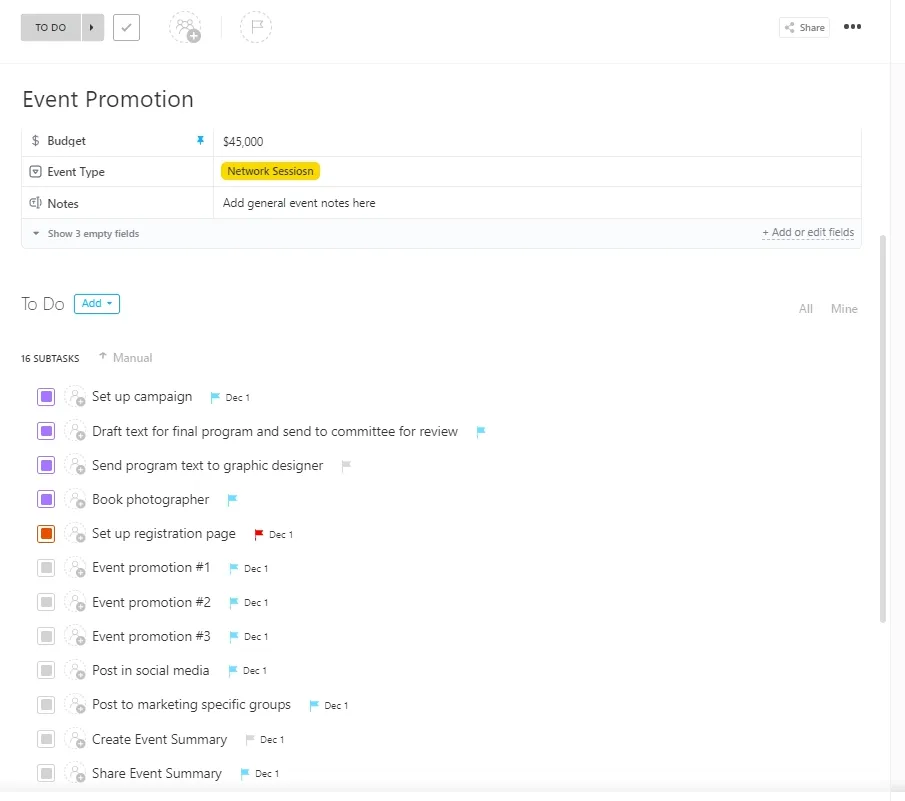This screenshot has width=905, height=801.
Task: Click the flag on Event promotion #2
Action: [233, 602]
